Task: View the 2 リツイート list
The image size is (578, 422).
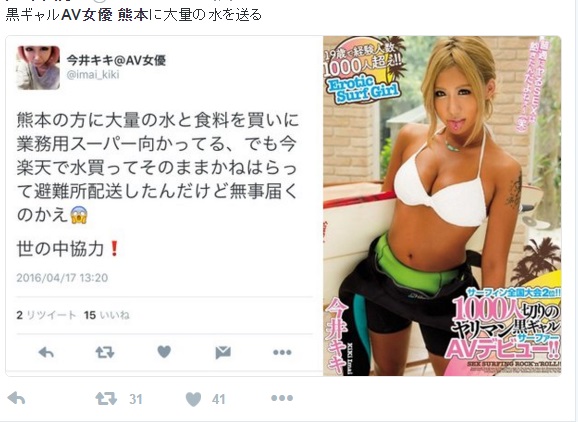Action: pos(46,315)
